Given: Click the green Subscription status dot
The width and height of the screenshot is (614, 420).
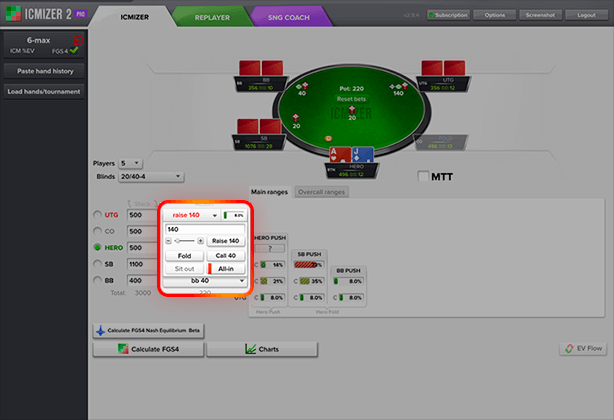Looking at the screenshot, I should (x=432, y=15).
